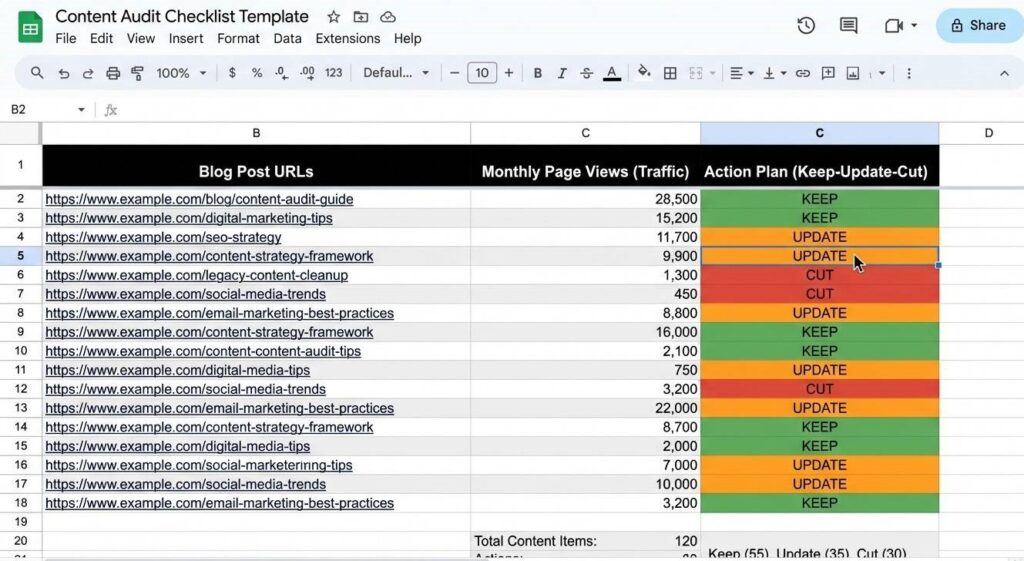Open the legacy-content-cleanup link
This screenshot has height=561, width=1024.
197,275
